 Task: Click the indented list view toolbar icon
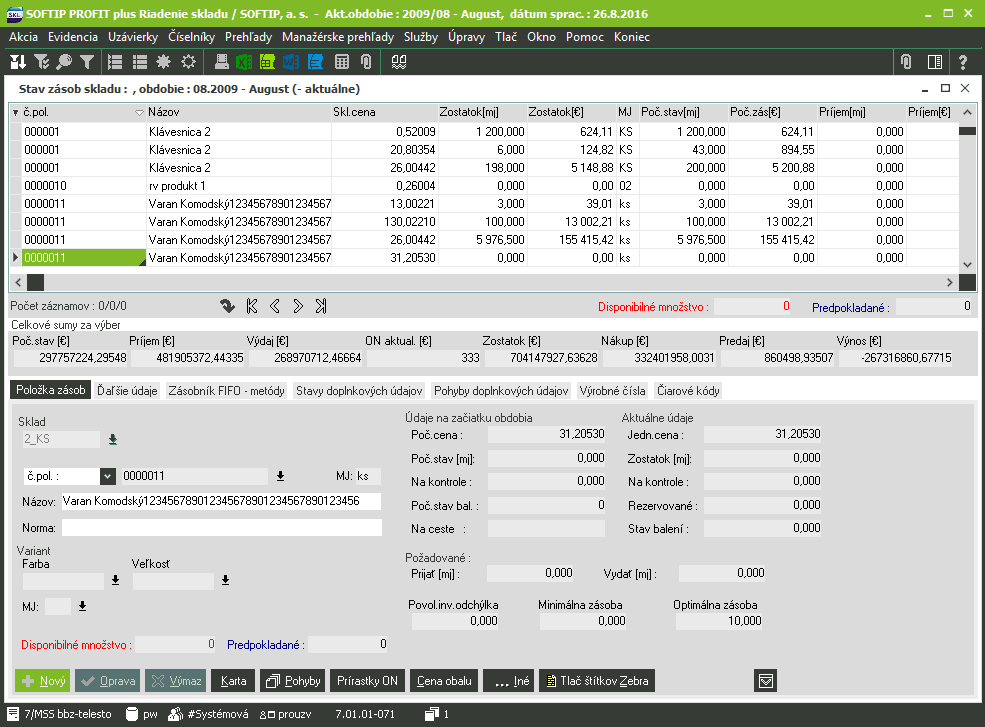pos(115,62)
